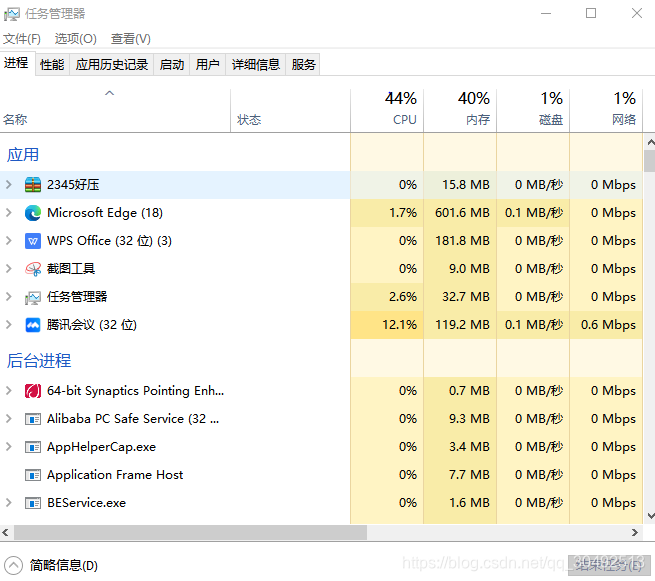Expand the 64-bit Synaptics Pointing row
The width and height of the screenshot is (655, 581).
pos(9,391)
